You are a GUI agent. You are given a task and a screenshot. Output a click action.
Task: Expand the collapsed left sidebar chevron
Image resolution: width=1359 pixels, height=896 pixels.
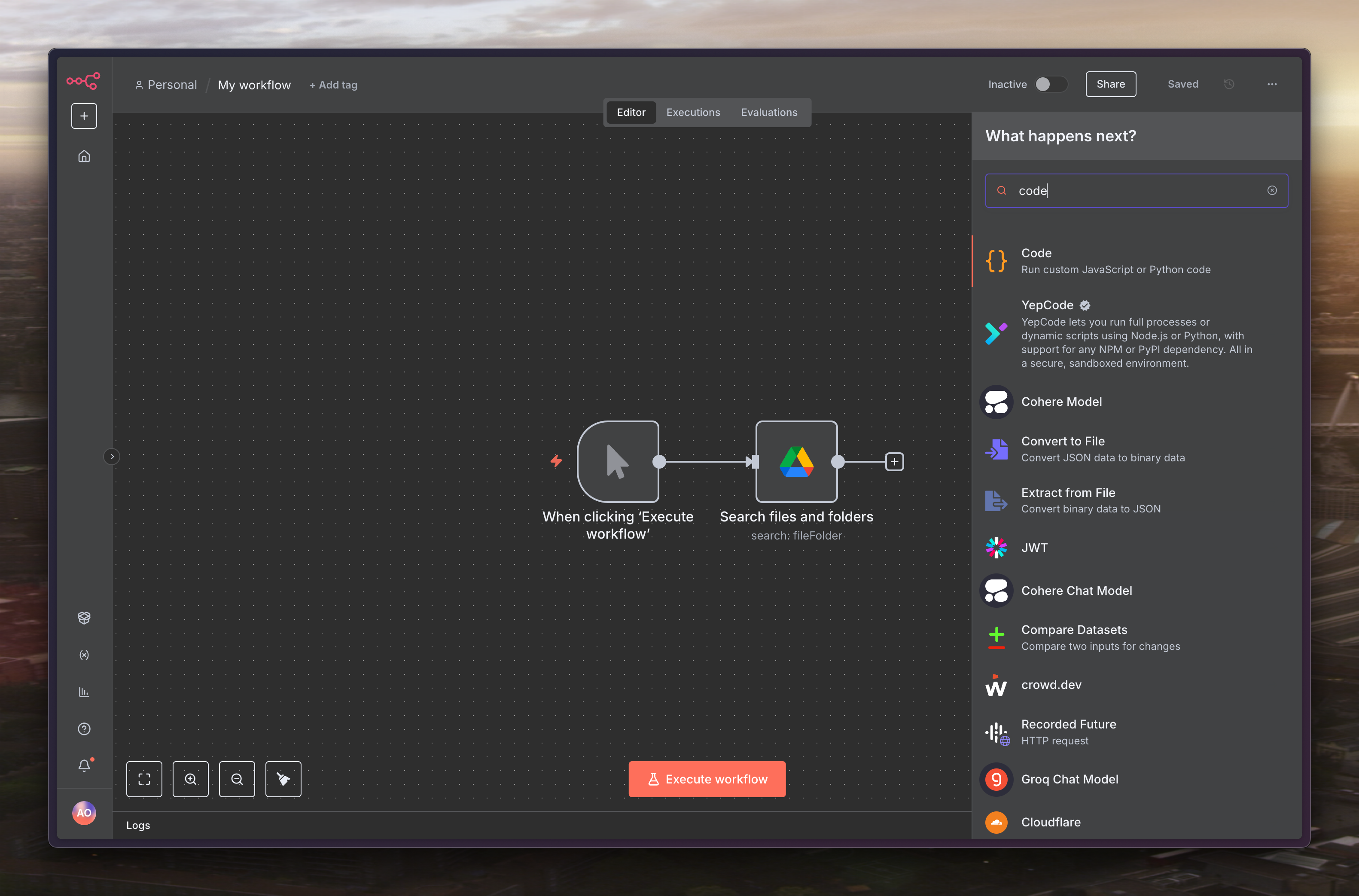point(112,457)
